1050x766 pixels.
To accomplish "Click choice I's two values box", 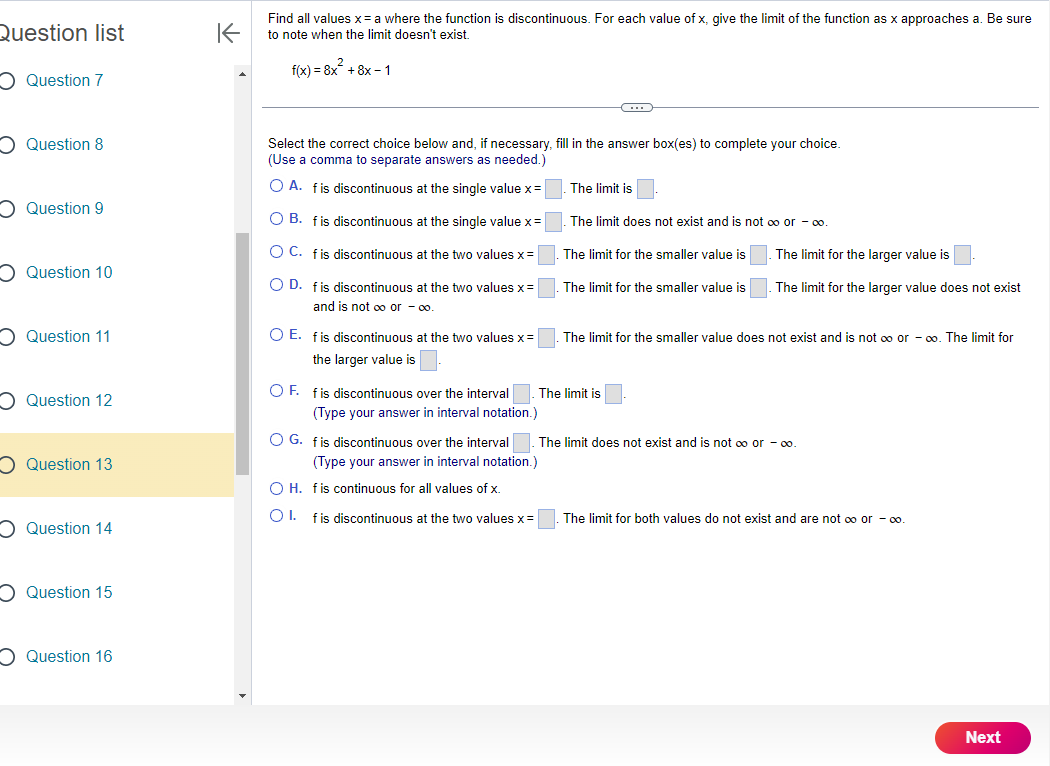I will coord(546,519).
